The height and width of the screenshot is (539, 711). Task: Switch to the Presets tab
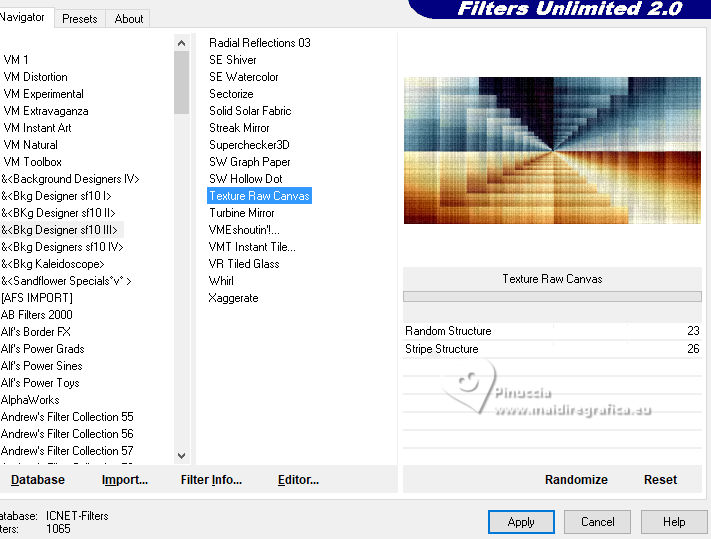pyautogui.click(x=80, y=19)
